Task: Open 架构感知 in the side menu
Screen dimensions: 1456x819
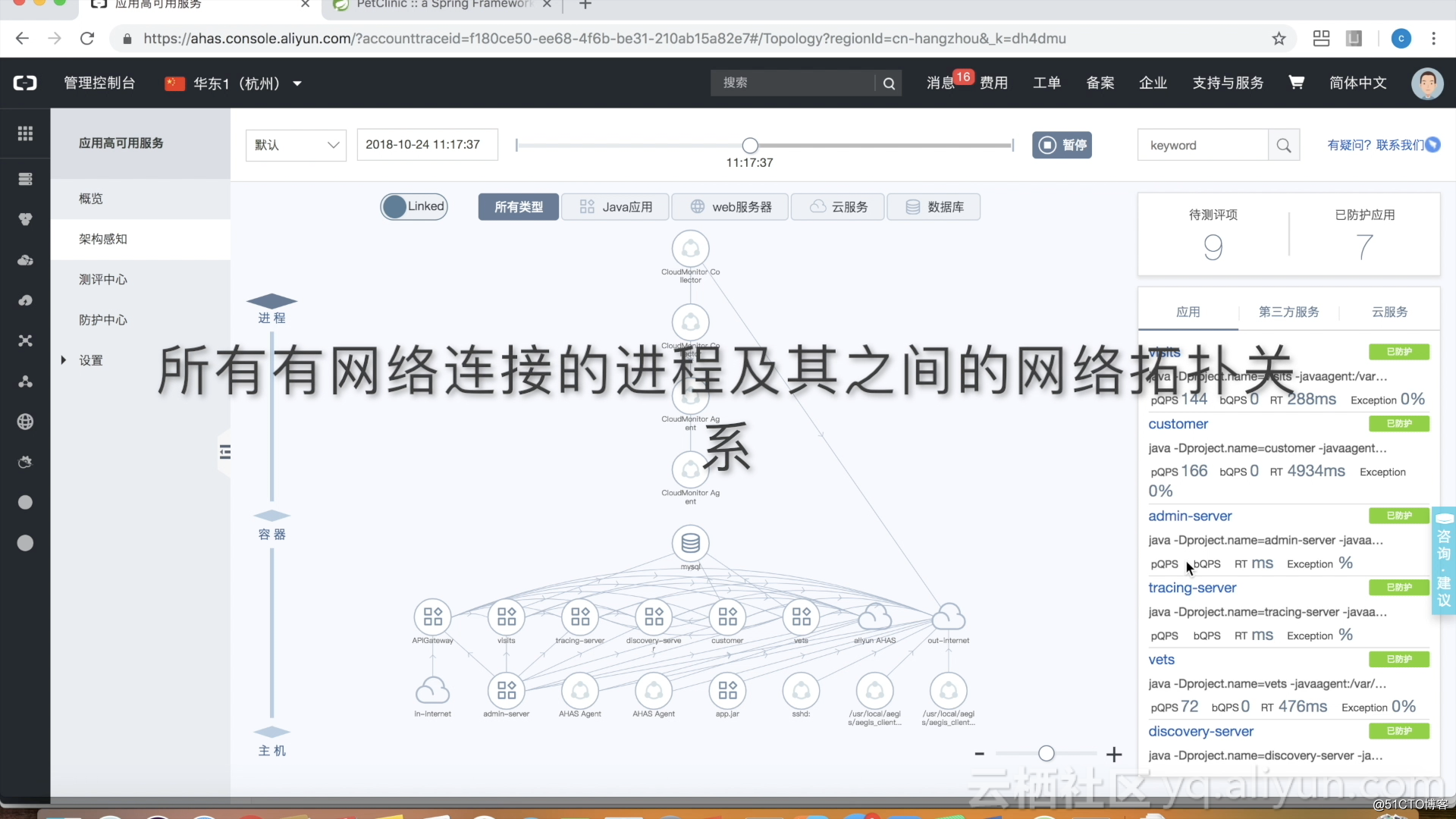Action: pos(140,239)
